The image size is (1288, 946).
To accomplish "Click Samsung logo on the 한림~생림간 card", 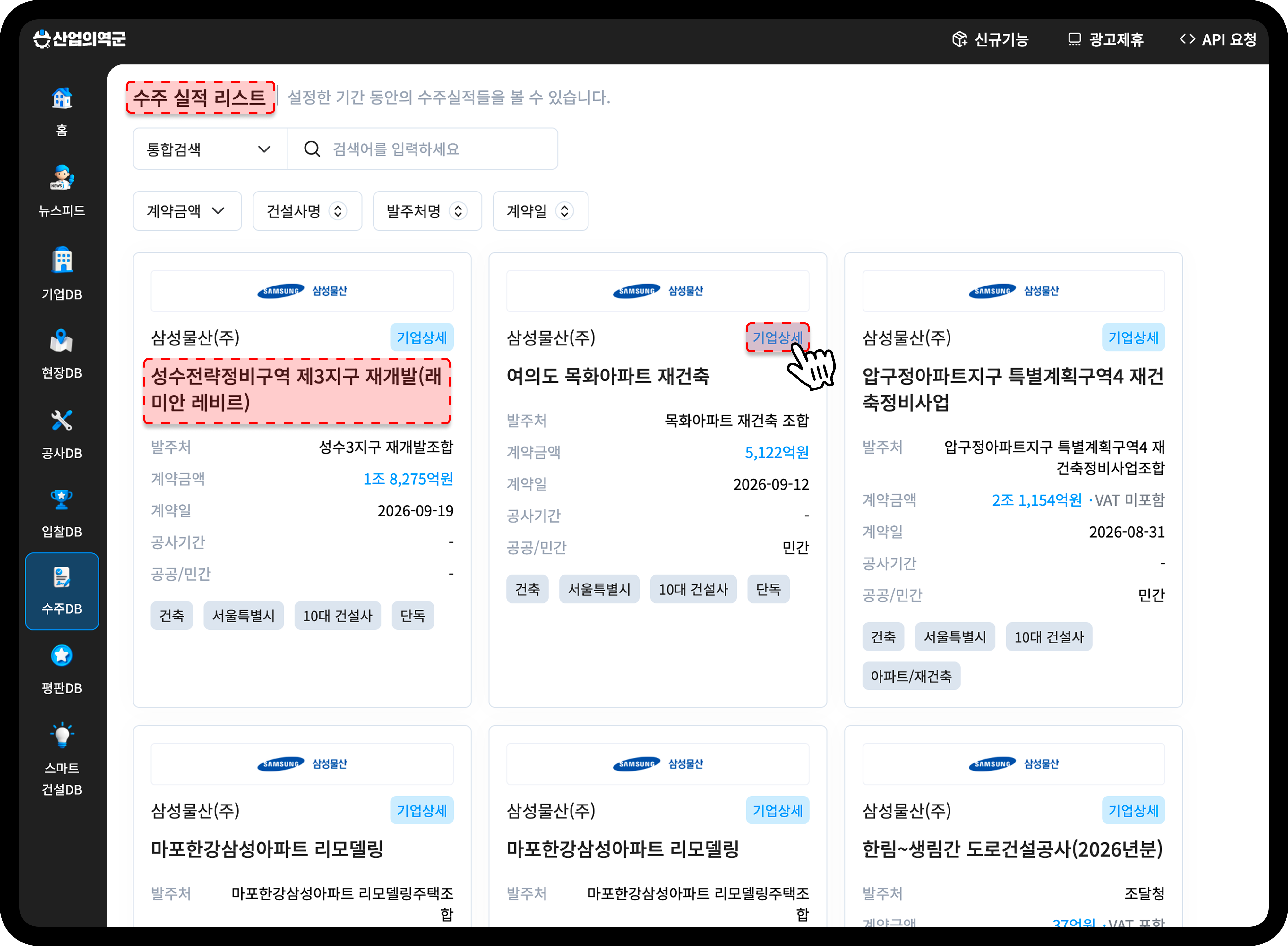I will point(1014,764).
